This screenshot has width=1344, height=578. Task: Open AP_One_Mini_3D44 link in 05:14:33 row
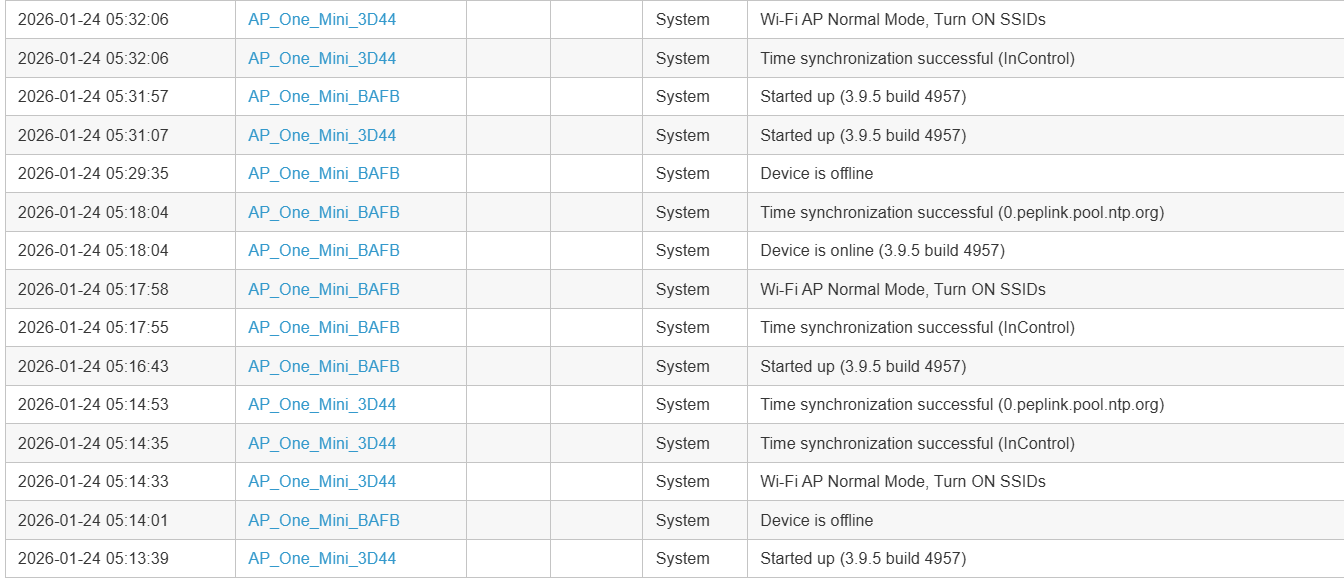pyautogui.click(x=322, y=482)
